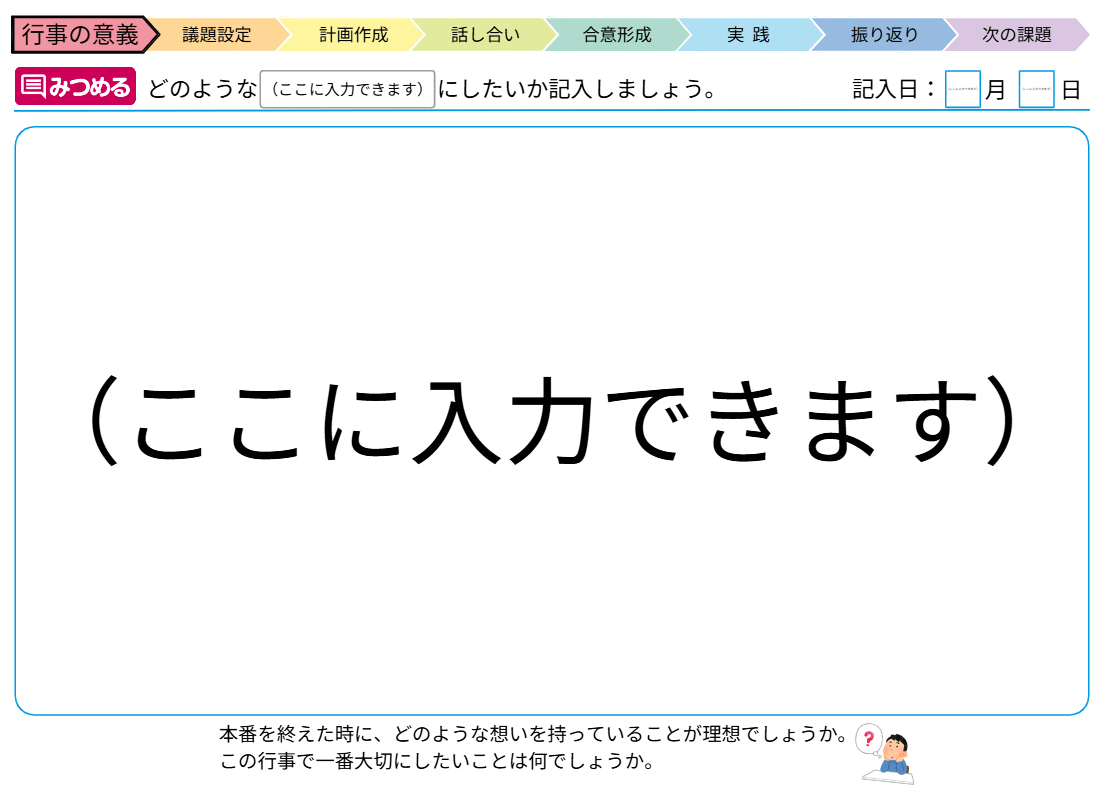The height and width of the screenshot is (792, 1106).
Task: Select the 実践 step arrow
Action: coord(748,35)
